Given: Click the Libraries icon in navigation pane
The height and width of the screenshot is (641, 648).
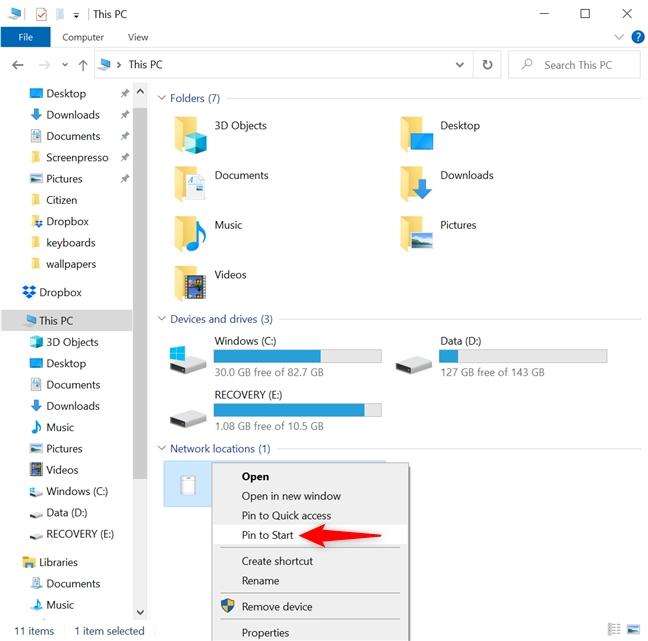Looking at the screenshot, I should 29,562.
